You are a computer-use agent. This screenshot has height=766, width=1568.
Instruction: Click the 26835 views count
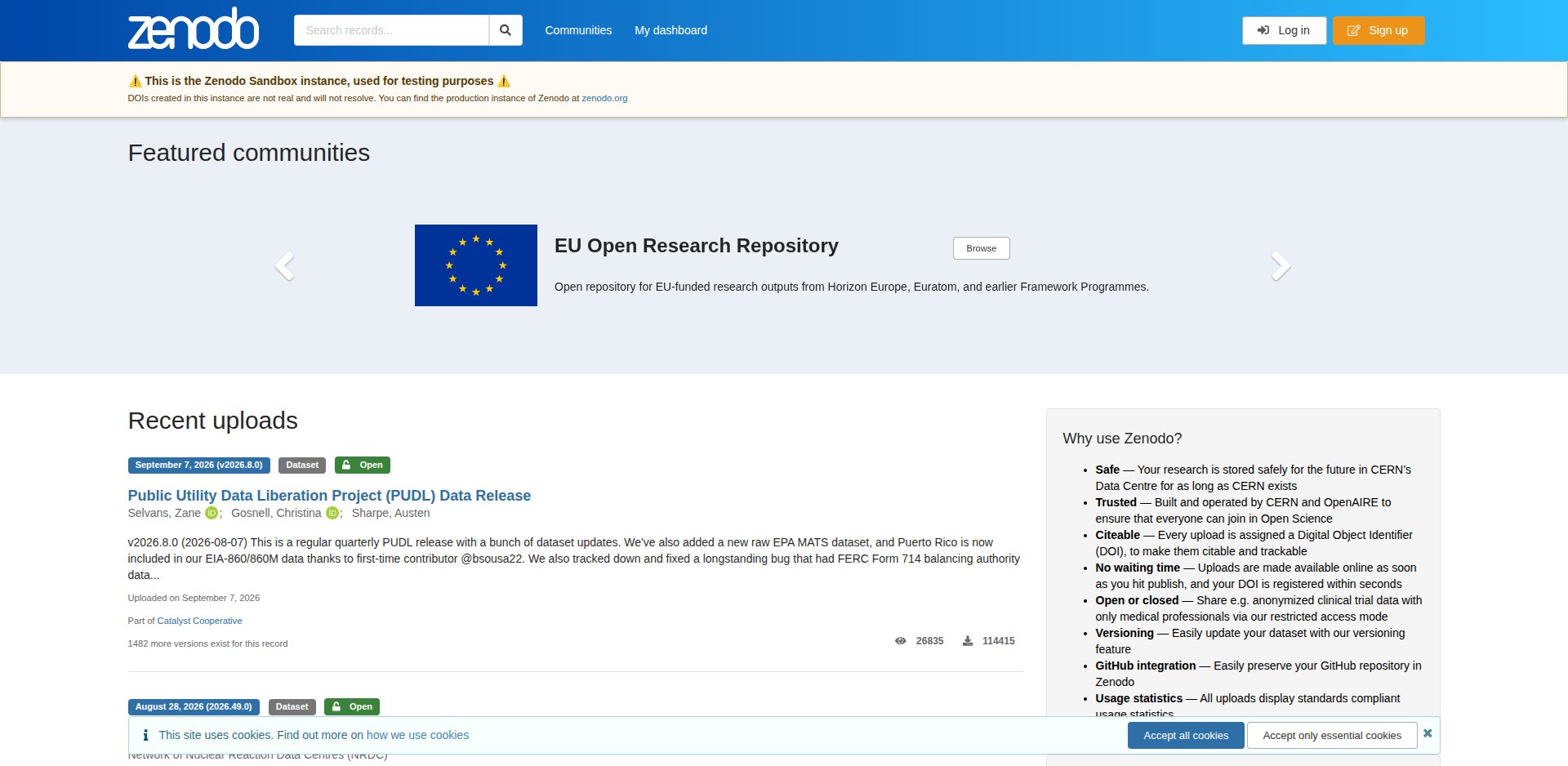click(929, 641)
